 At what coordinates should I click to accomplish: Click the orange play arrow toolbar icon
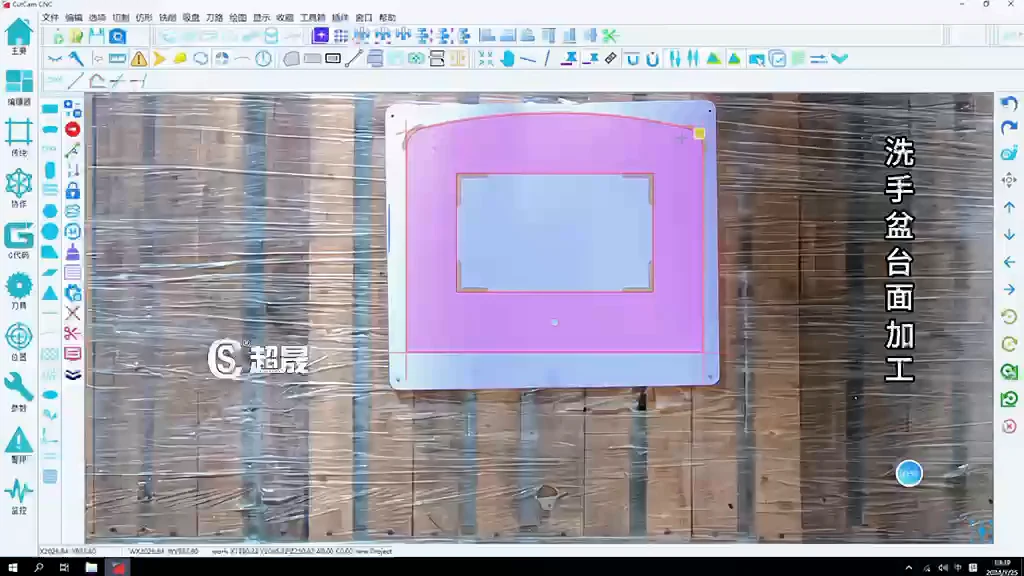tap(159, 59)
